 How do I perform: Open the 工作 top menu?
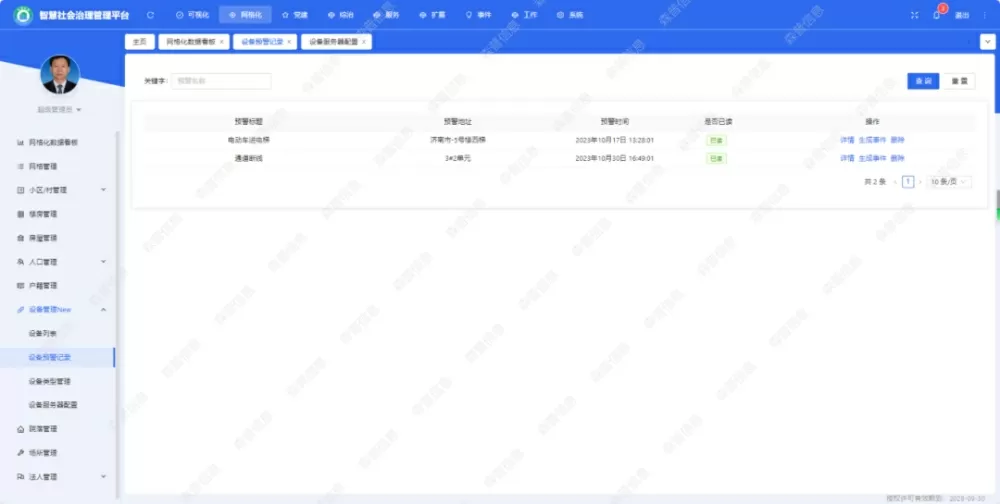(x=524, y=15)
